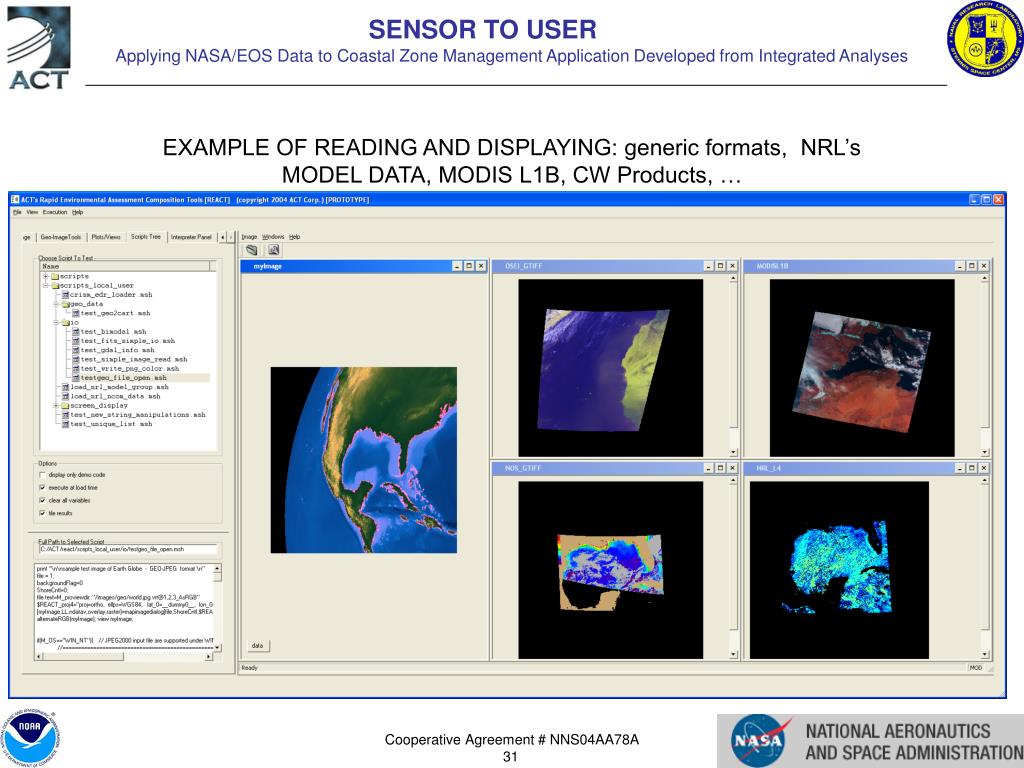Click the file icon beside test_new_string_manipulations.msh
1024x768 pixels.
65,415
